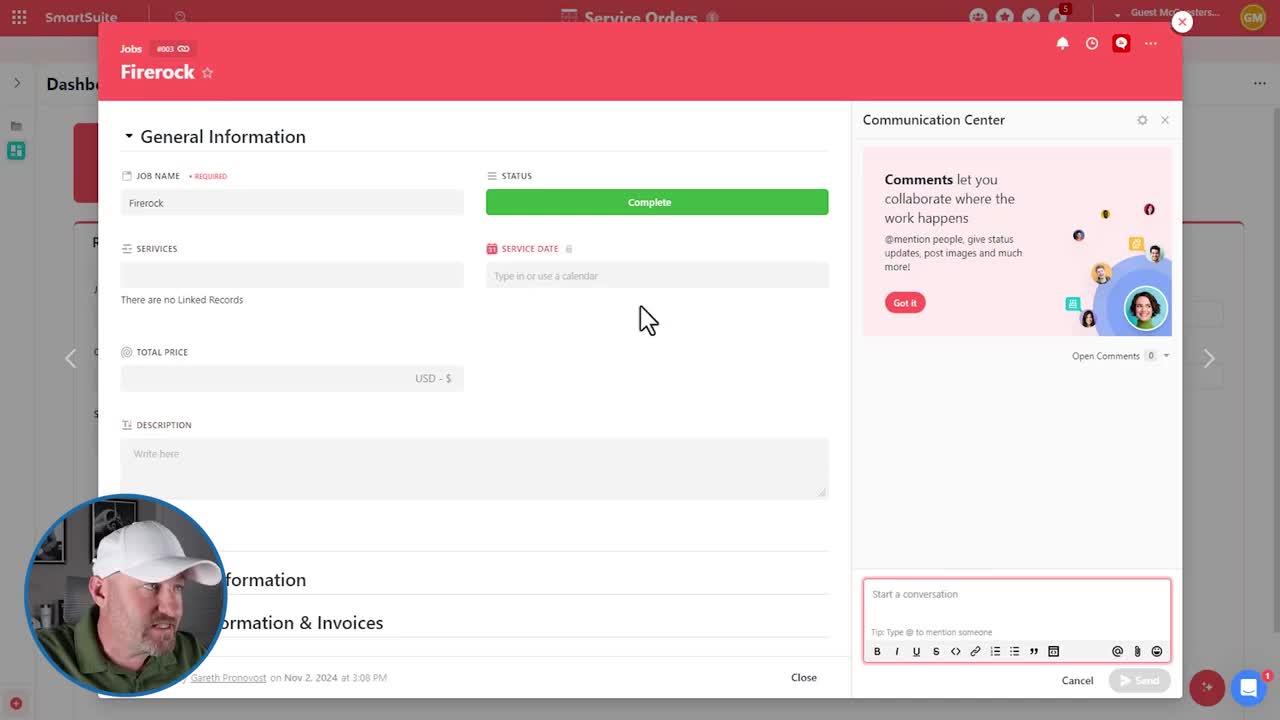Click the favorites star icon in the top bar
This screenshot has height=720, width=1280.
coord(1005,17)
